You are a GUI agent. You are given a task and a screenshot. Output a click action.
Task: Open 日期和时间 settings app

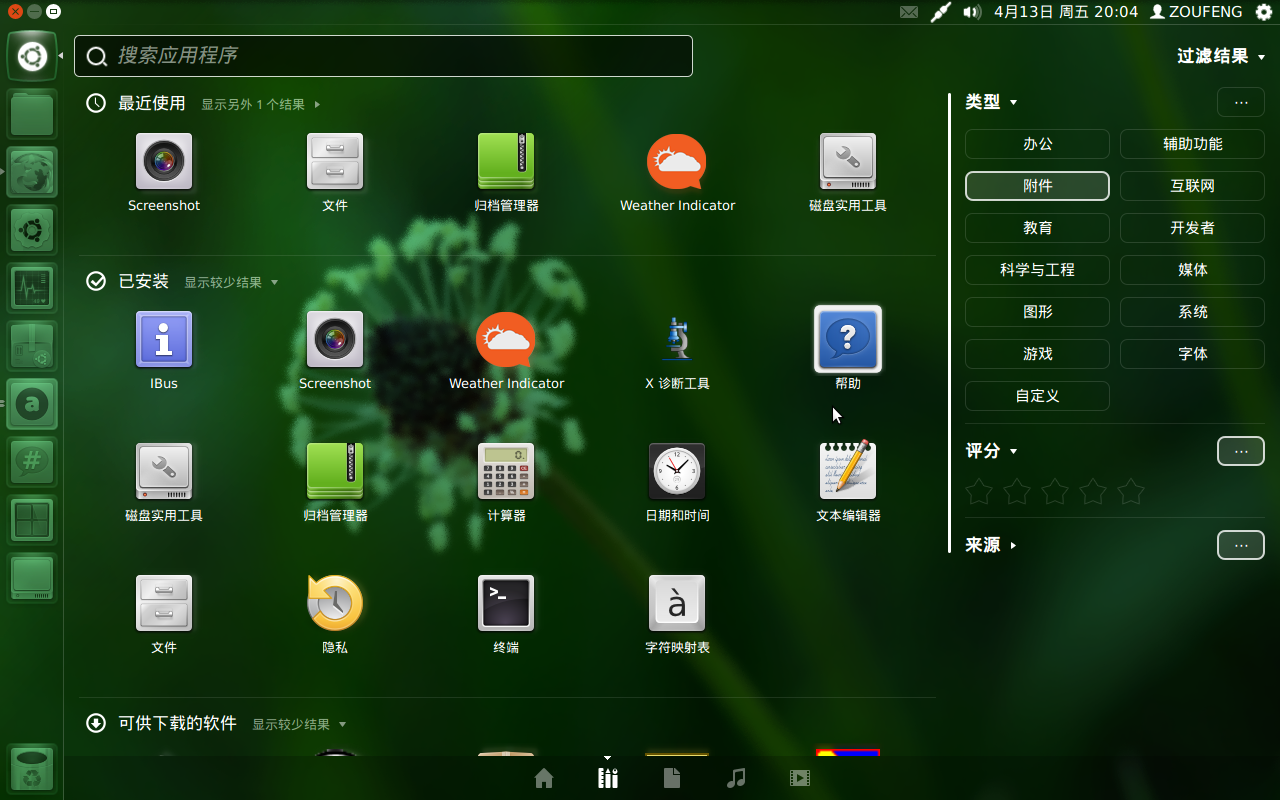(677, 482)
